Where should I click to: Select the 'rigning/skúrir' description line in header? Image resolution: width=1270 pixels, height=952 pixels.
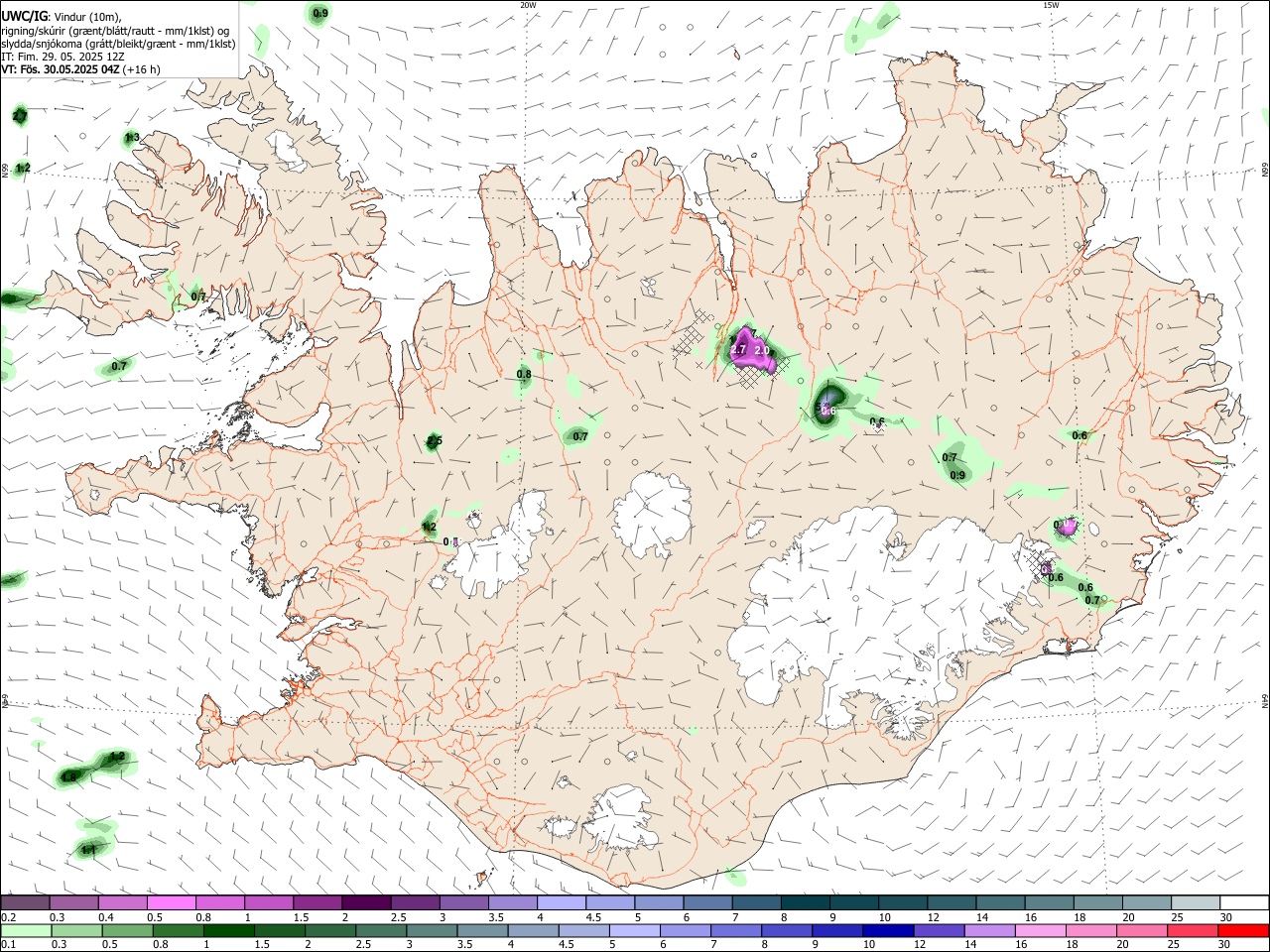115,31
